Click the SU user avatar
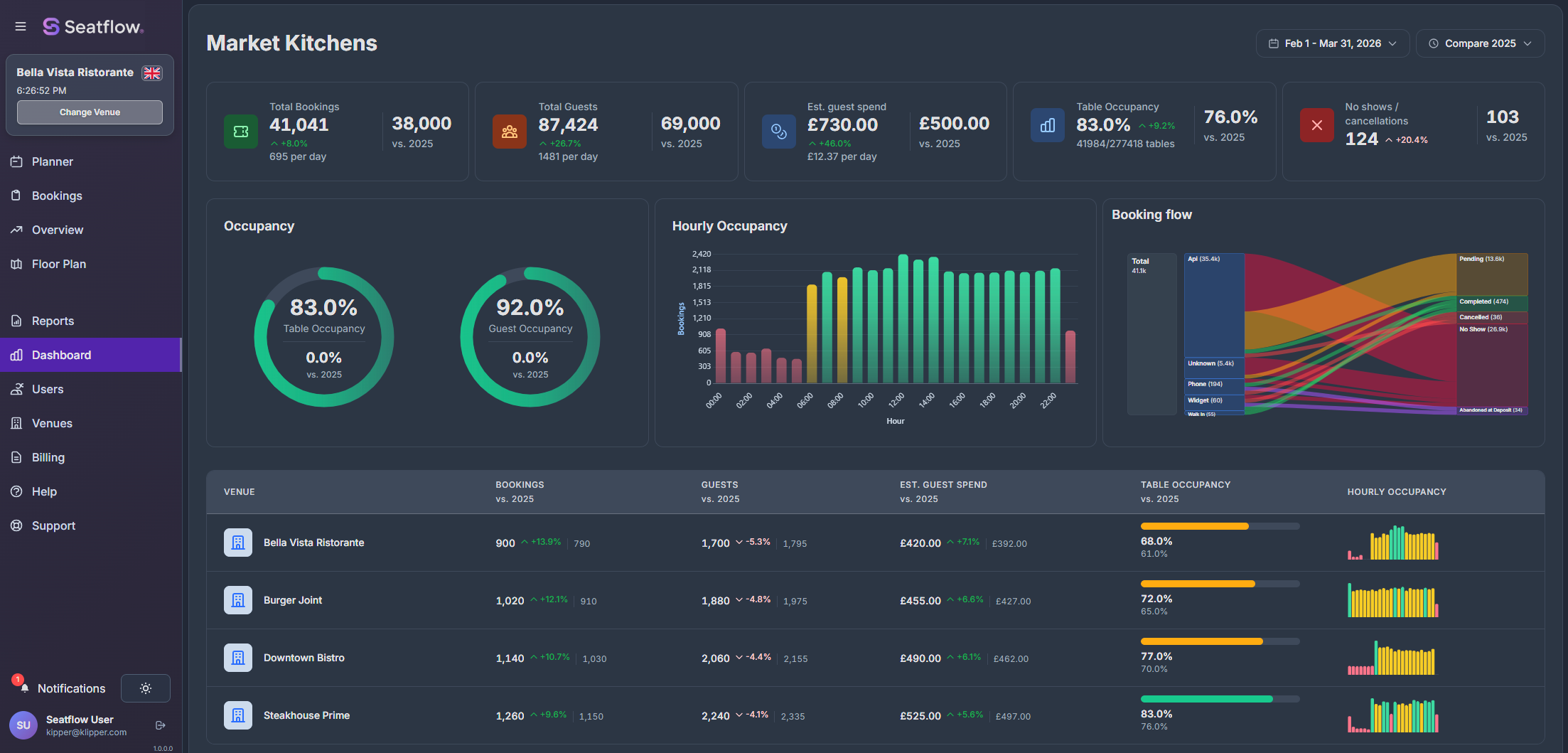1568x753 pixels. click(x=23, y=725)
